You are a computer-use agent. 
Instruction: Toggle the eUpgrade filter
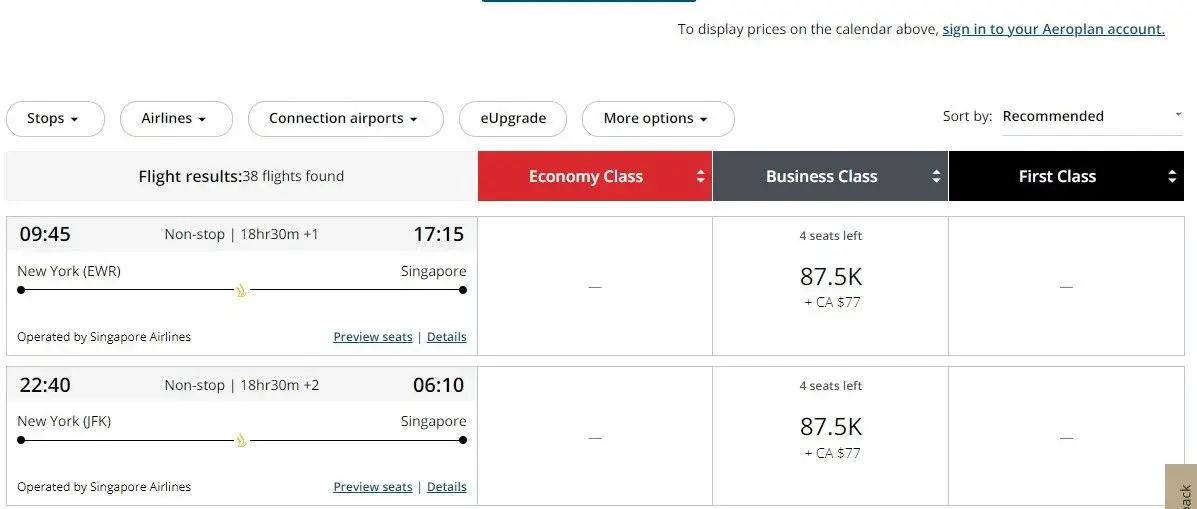coord(513,119)
